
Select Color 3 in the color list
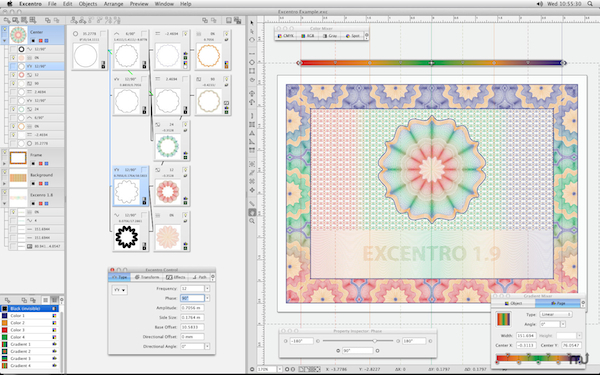(29, 330)
